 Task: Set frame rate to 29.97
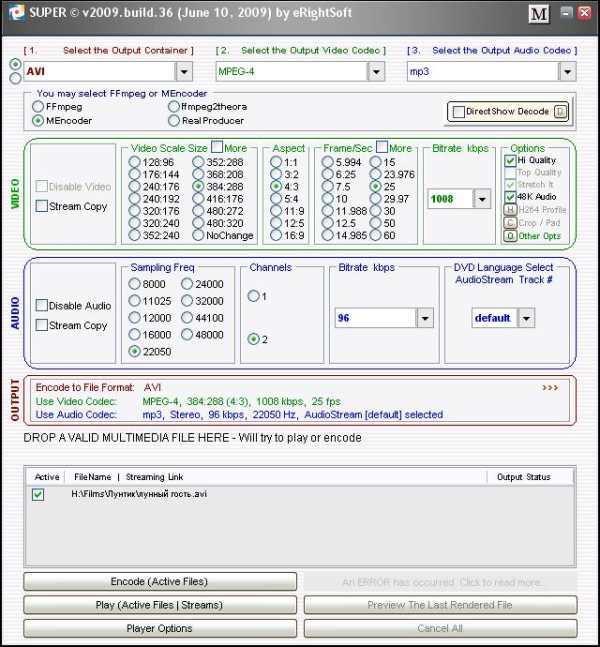(376, 198)
